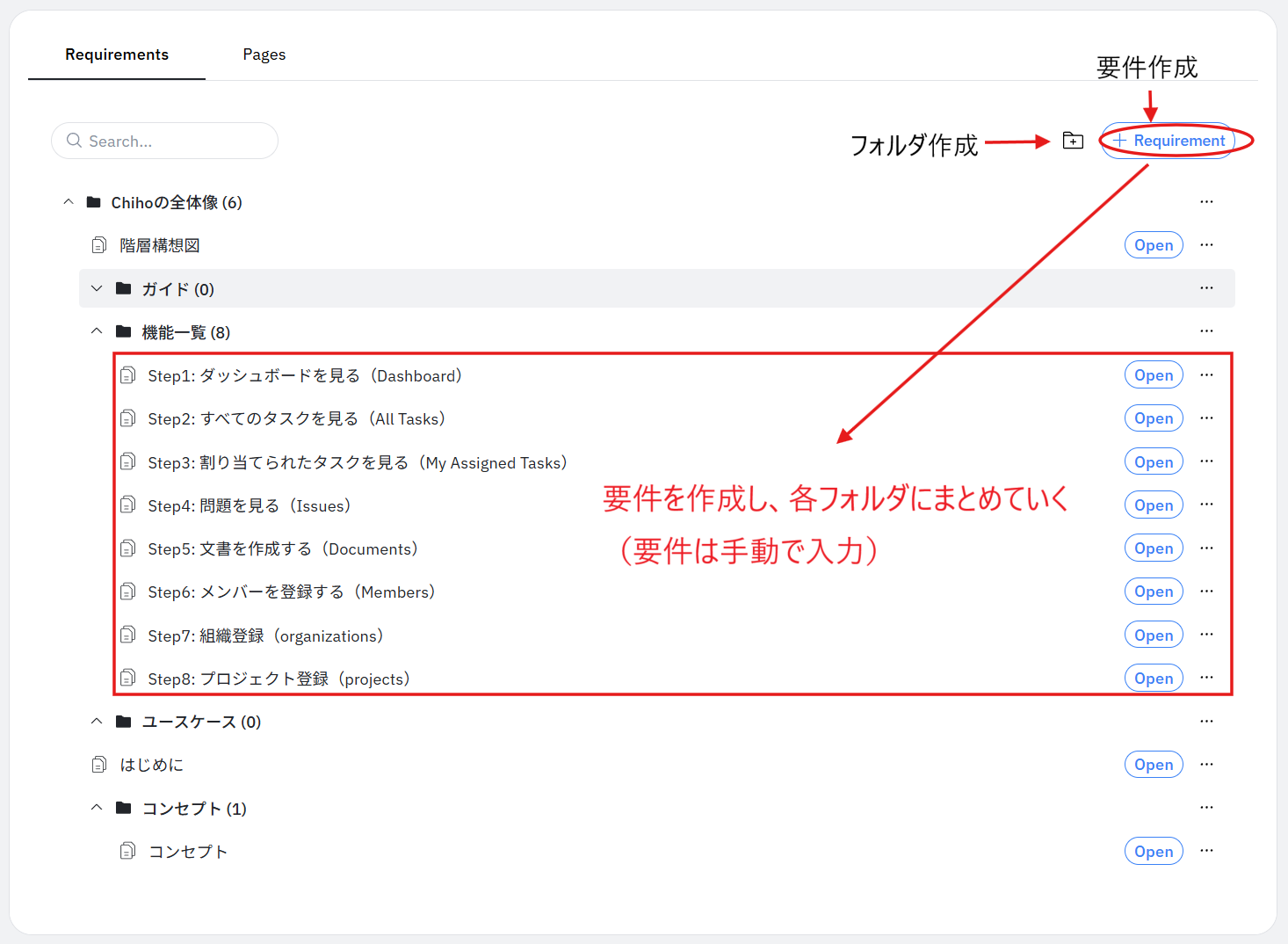
Task: Open three-dot menu for Step1 Dashboard row
Action: [x=1206, y=375]
